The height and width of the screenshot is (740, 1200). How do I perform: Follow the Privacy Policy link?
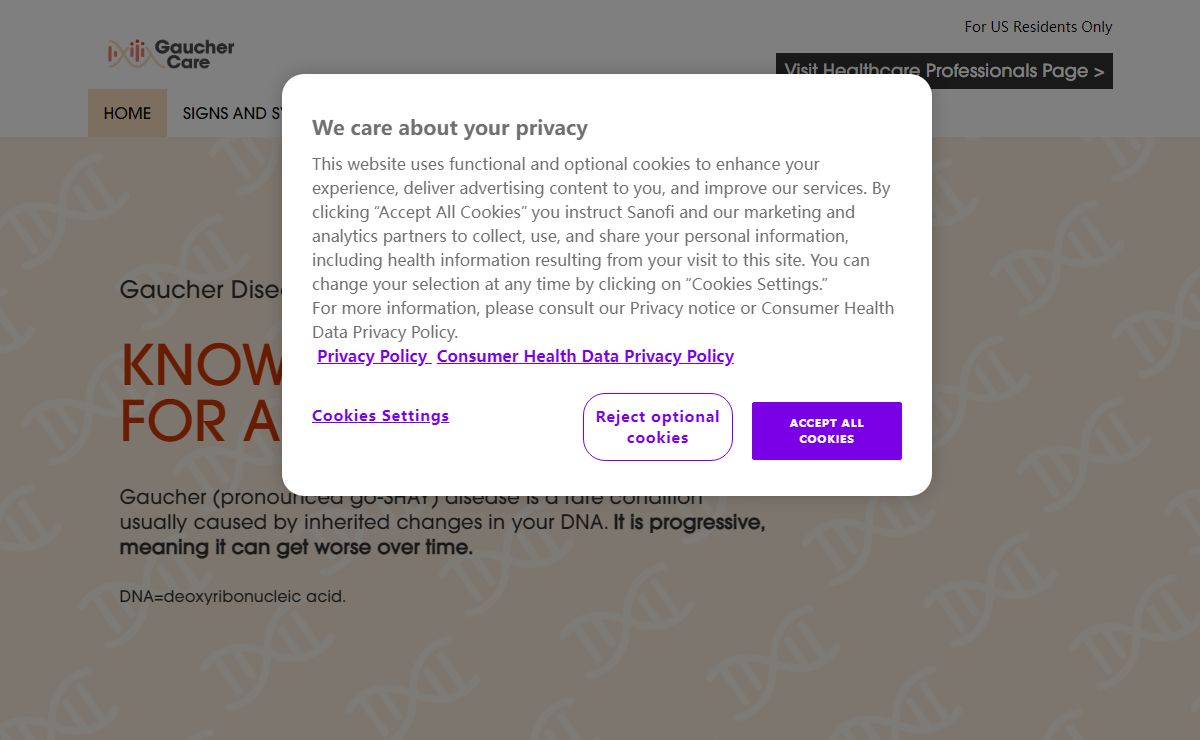pyautogui.click(x=372, y=356)
